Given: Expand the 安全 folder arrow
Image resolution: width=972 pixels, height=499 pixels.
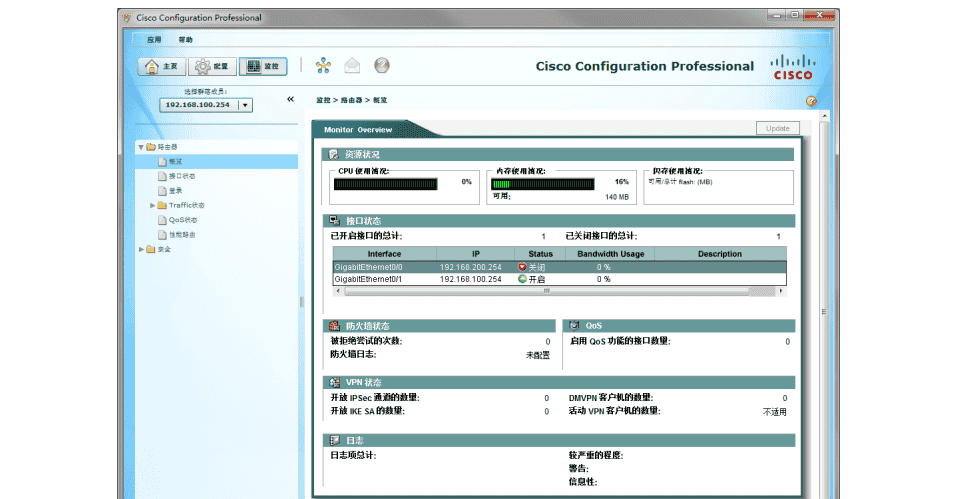Looking at the screenshot, I should [x=141, y=249].
